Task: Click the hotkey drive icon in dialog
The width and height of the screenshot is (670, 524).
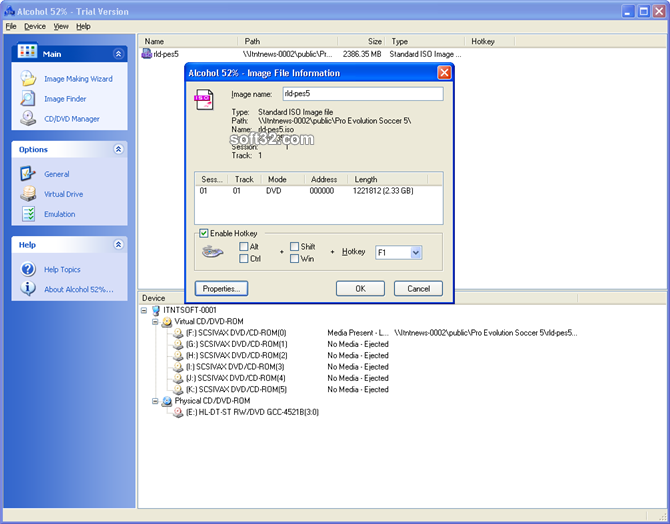Action: point(212,252)
